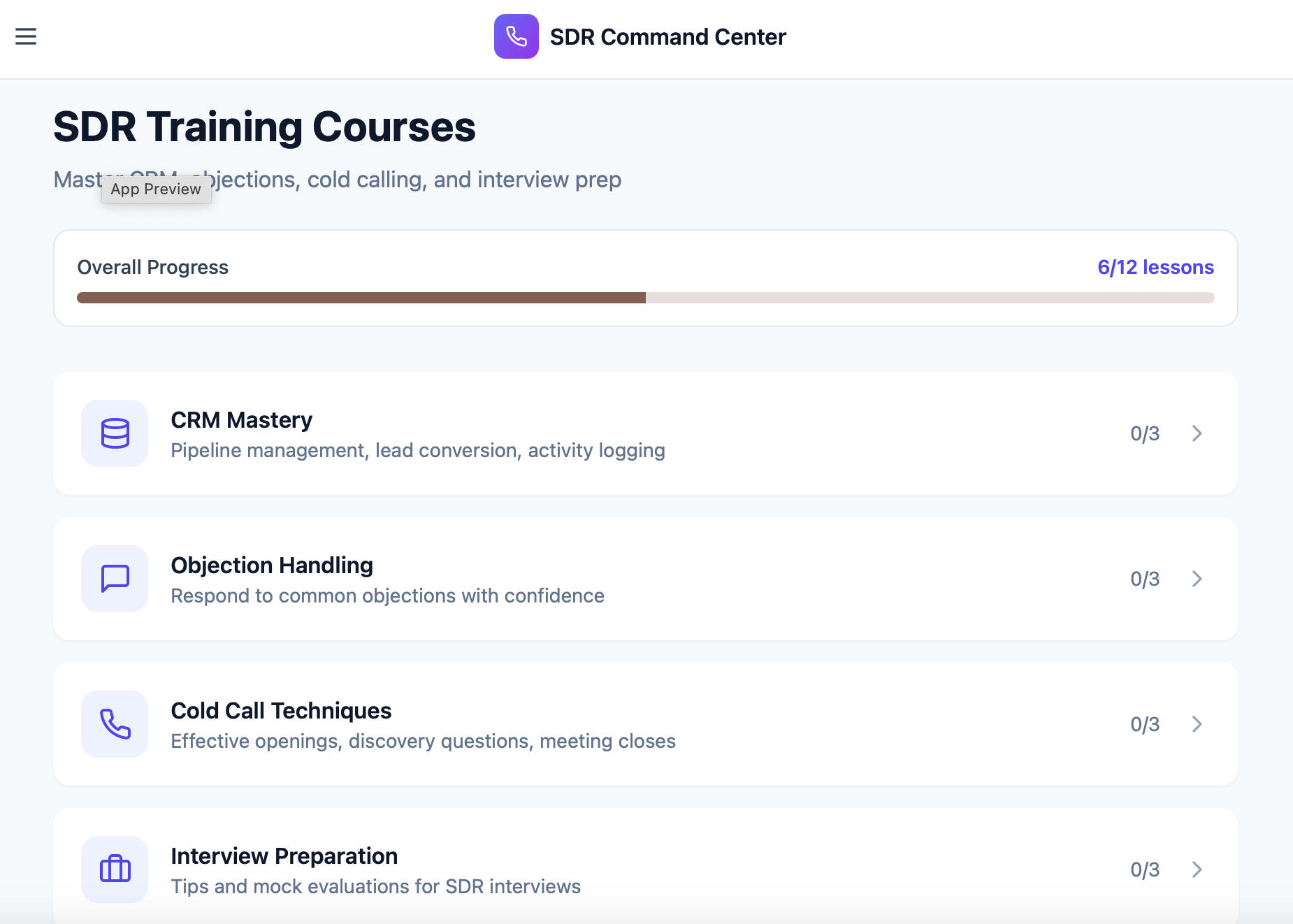Screen dimensions: 1293x924
Task: Open CRM Mastery via its chevron arrow
Action: (1198, 433)
